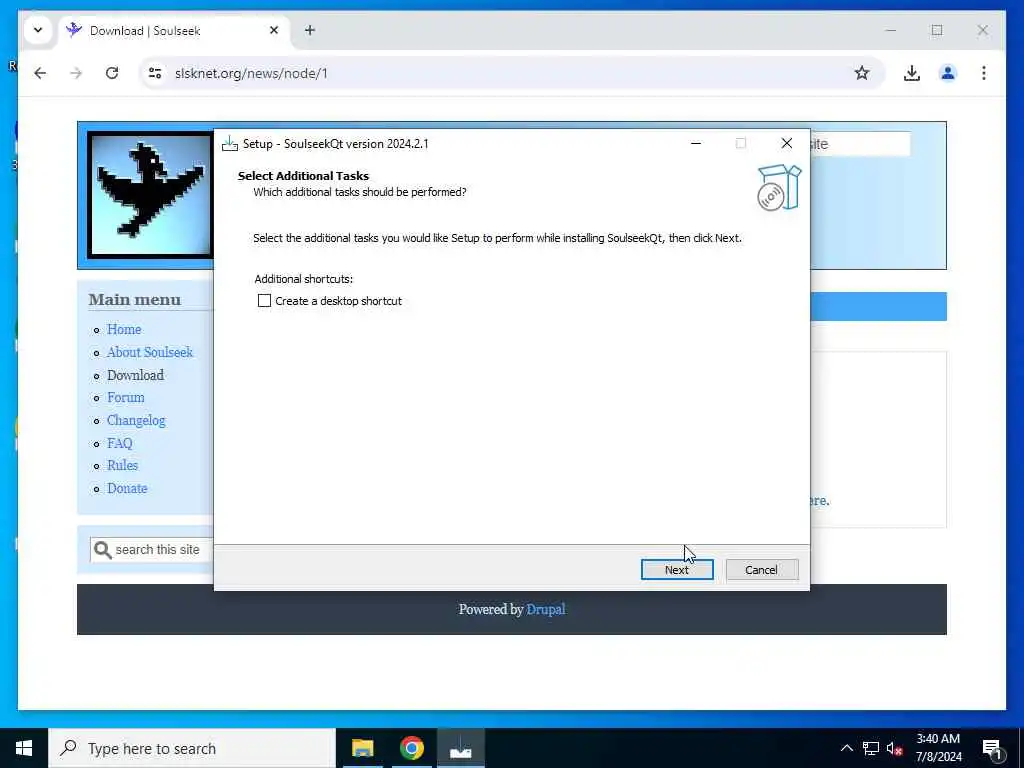
Task: Open Donate link
Action: 127,488
